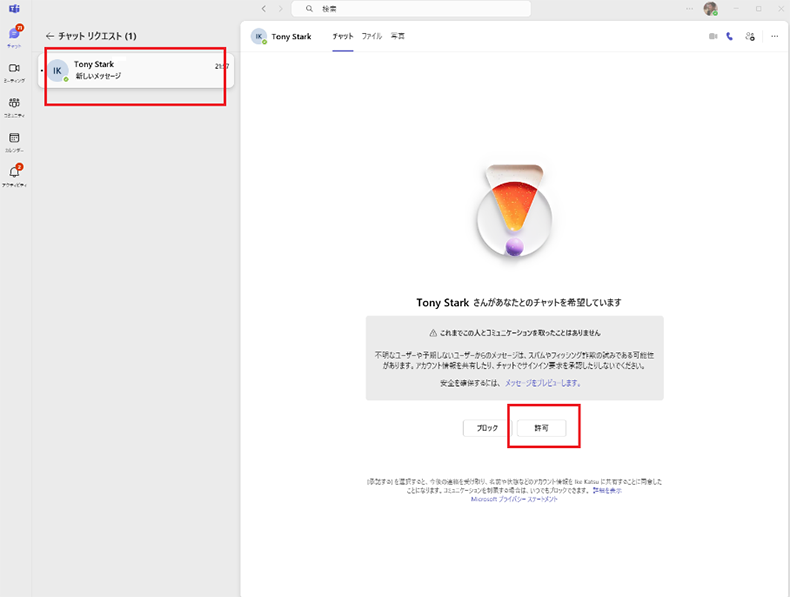Open the Calendar from the sidebar

[14, 140]
